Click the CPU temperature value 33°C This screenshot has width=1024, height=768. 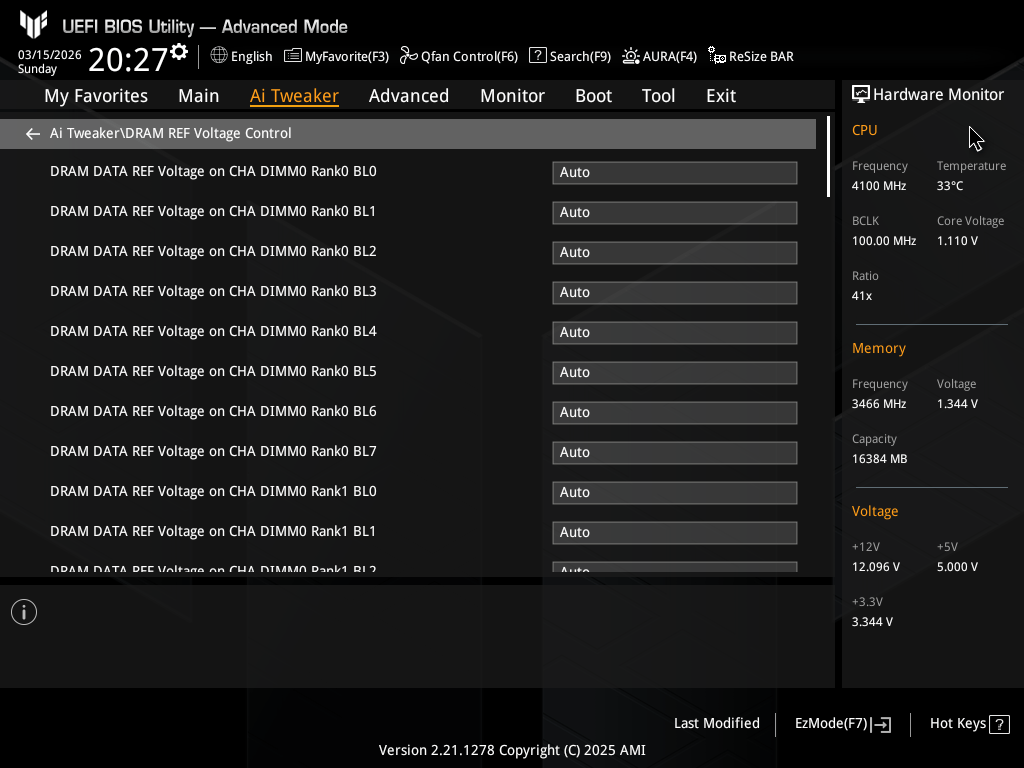coord(950,186)
